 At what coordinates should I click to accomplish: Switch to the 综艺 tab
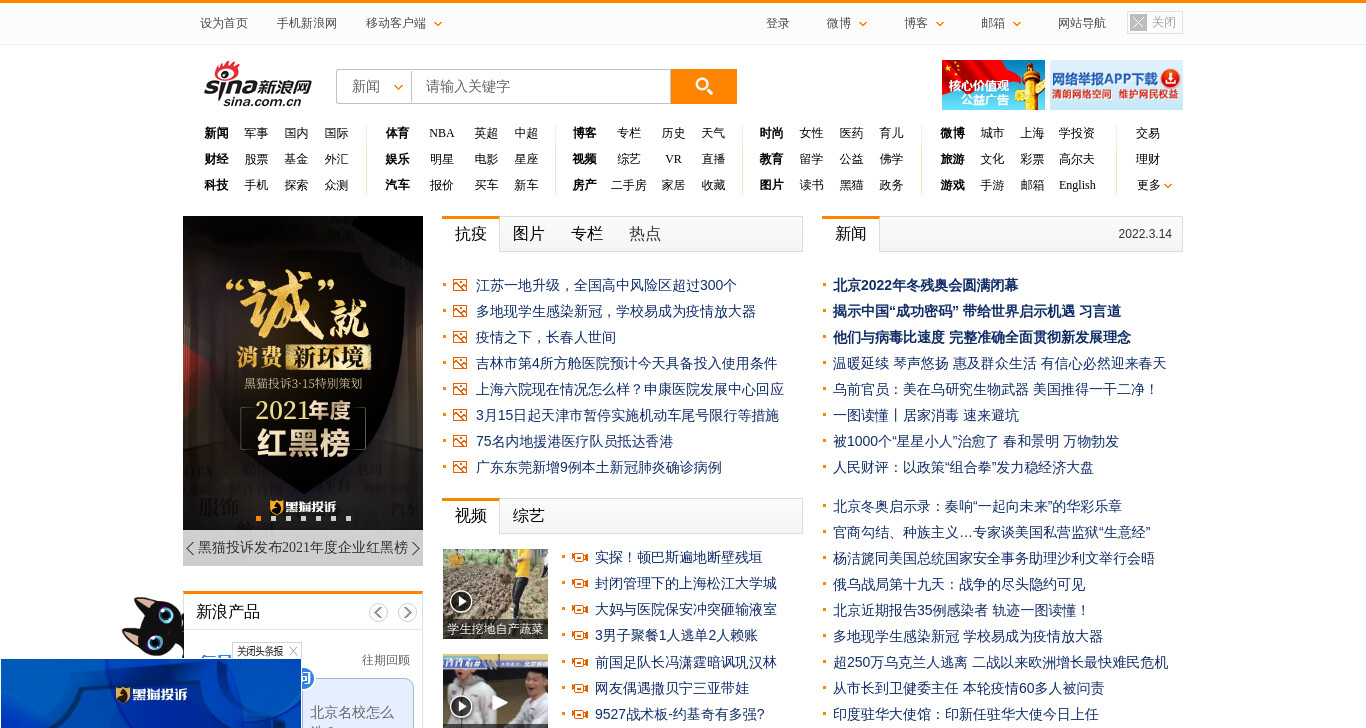click(x=529, y=516)
